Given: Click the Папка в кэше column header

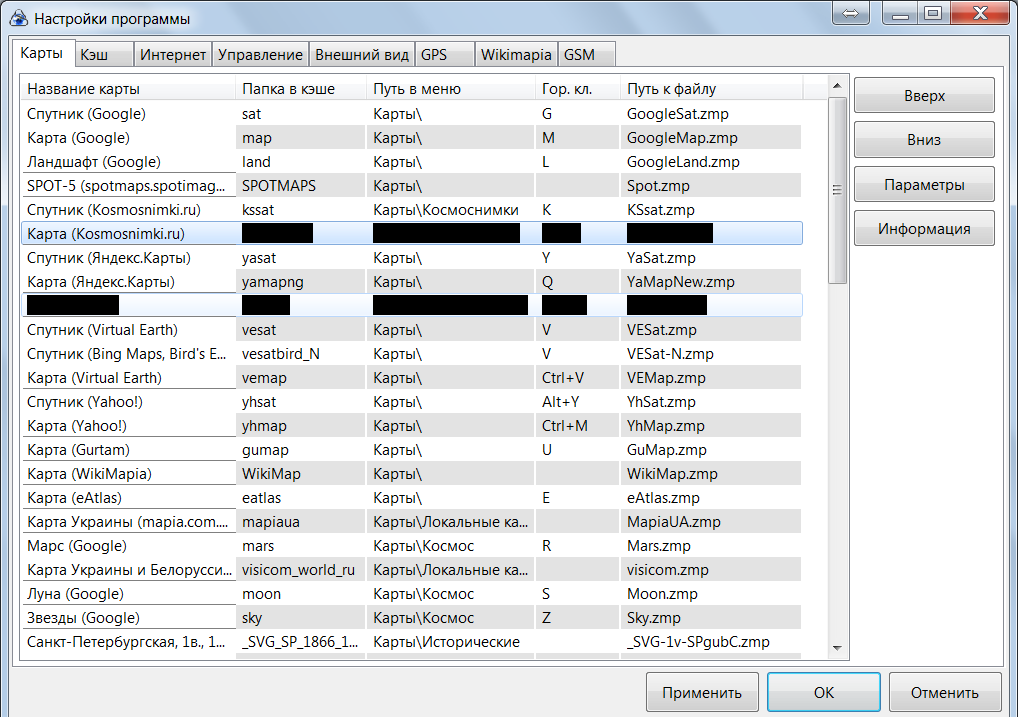Looking at the screenshot, I should (x=300, y=89).
